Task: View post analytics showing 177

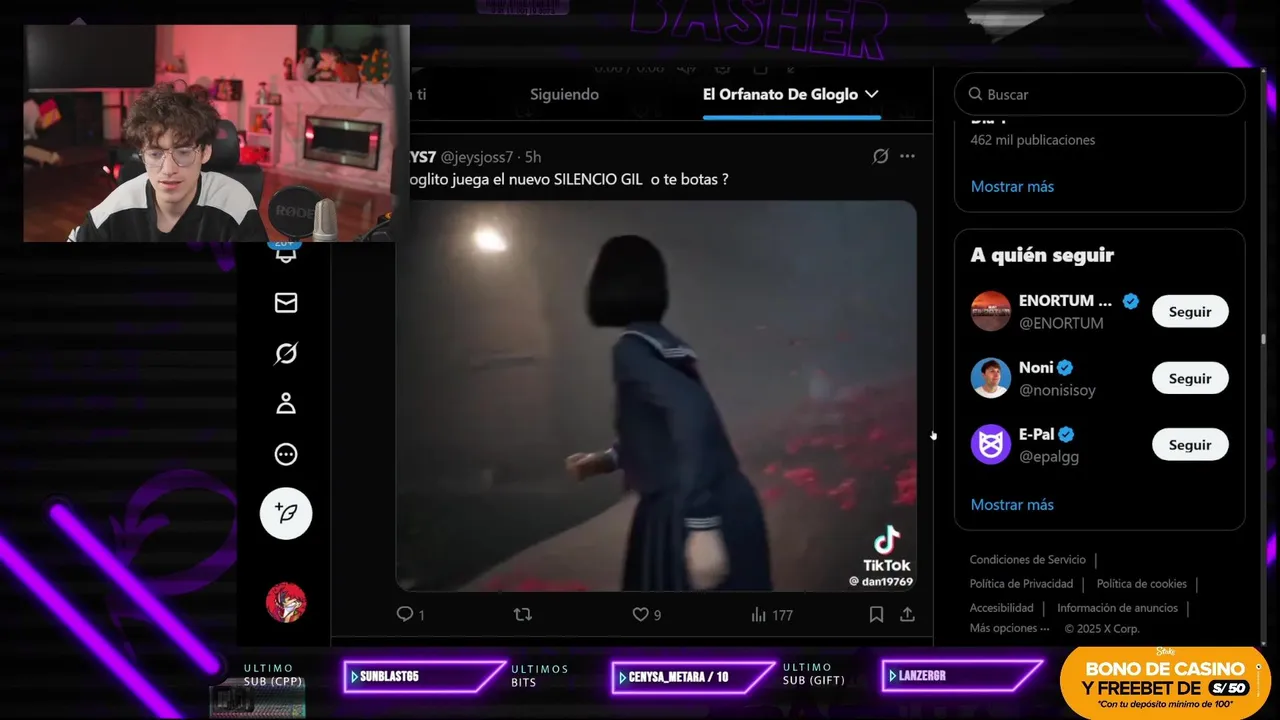Action: click(x=771, y=615)
